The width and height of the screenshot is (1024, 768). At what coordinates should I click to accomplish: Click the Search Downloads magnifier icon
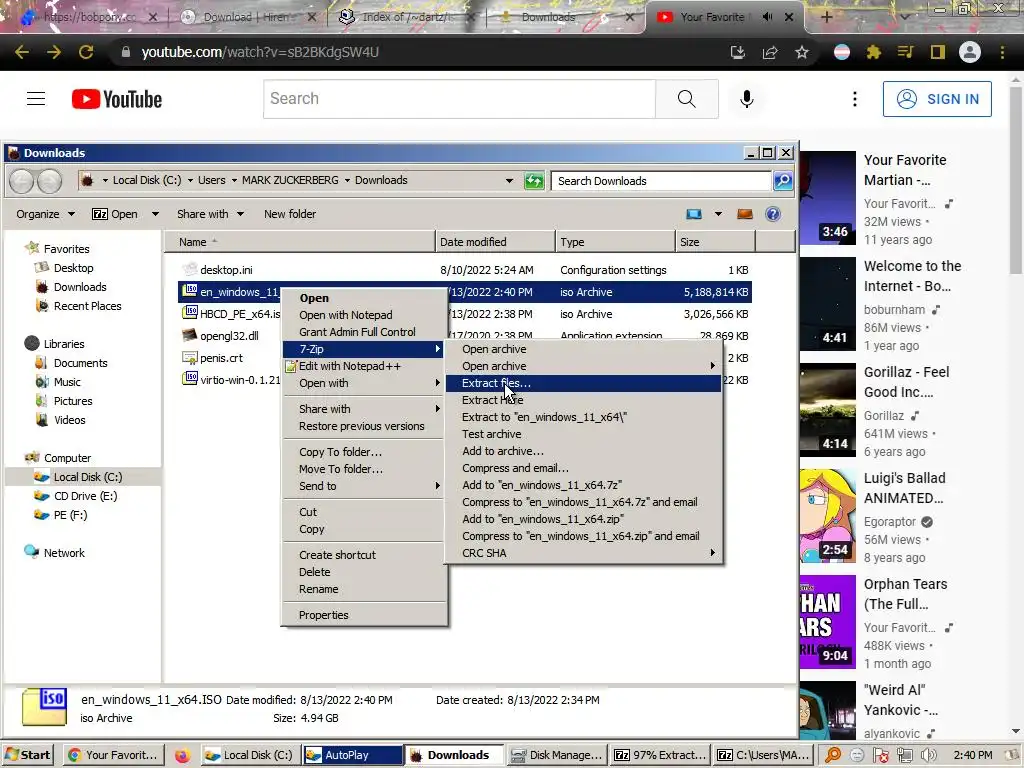(x=783, y=181)
